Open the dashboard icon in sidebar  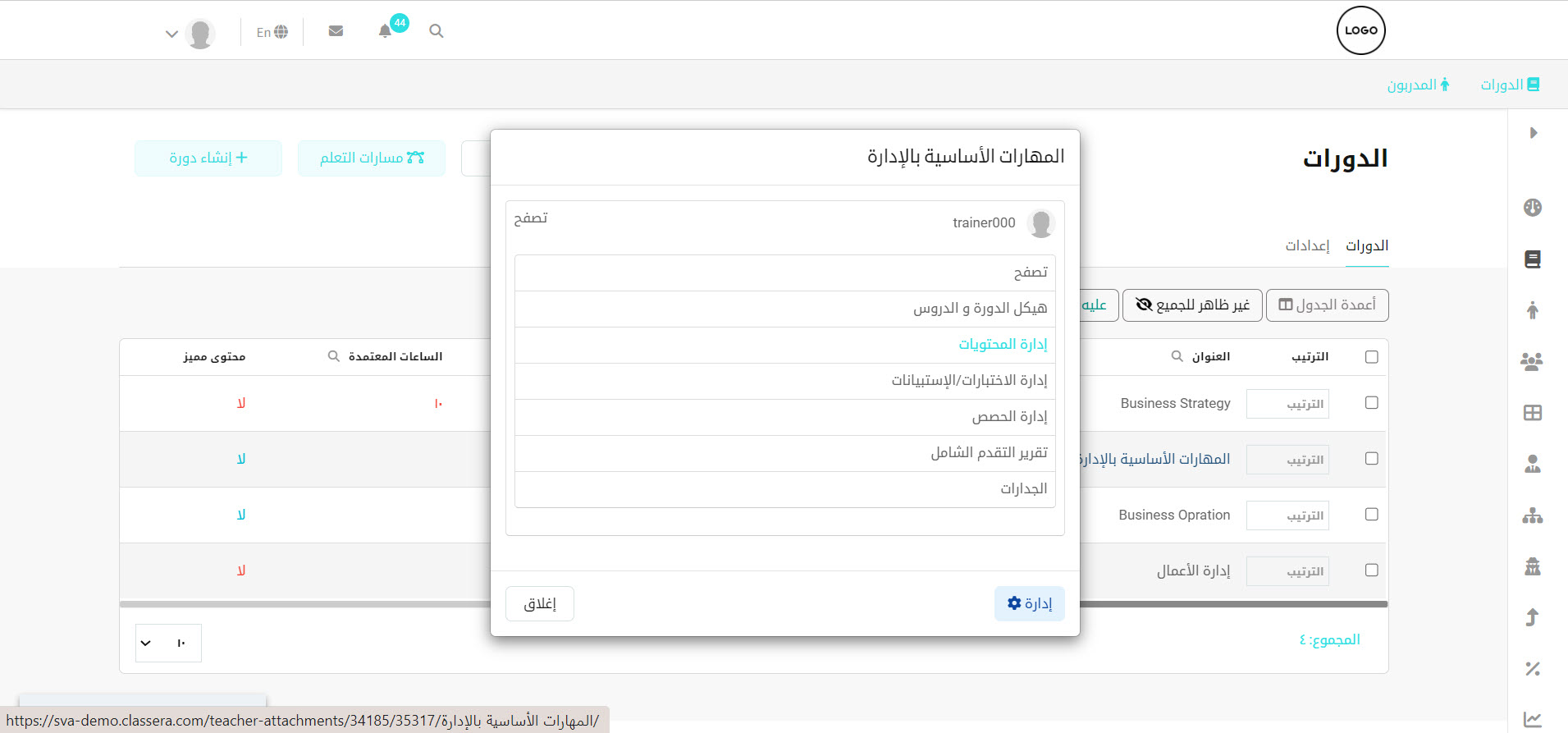pos(1532,208)
